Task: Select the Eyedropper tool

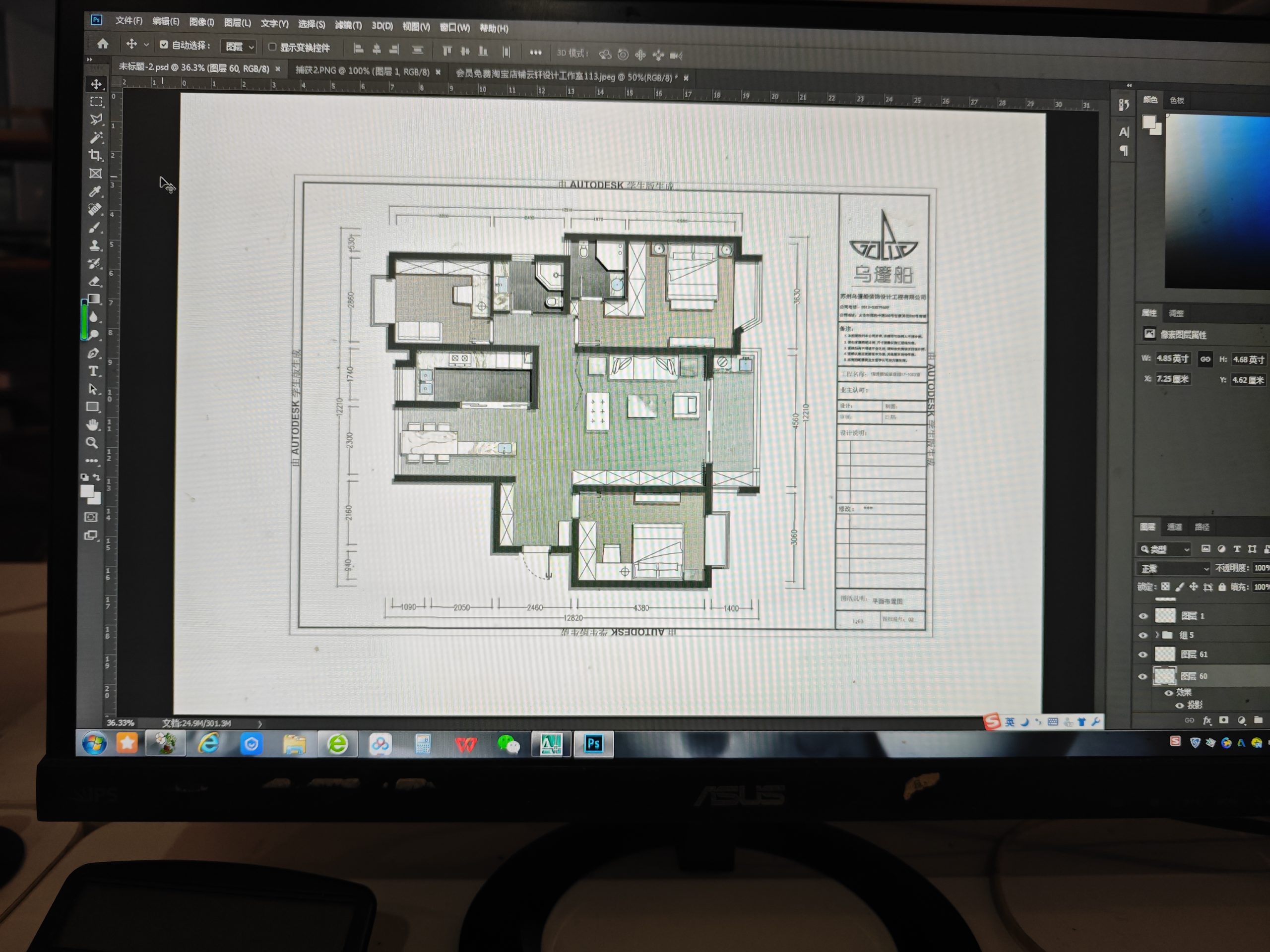Action: point(95,191)
